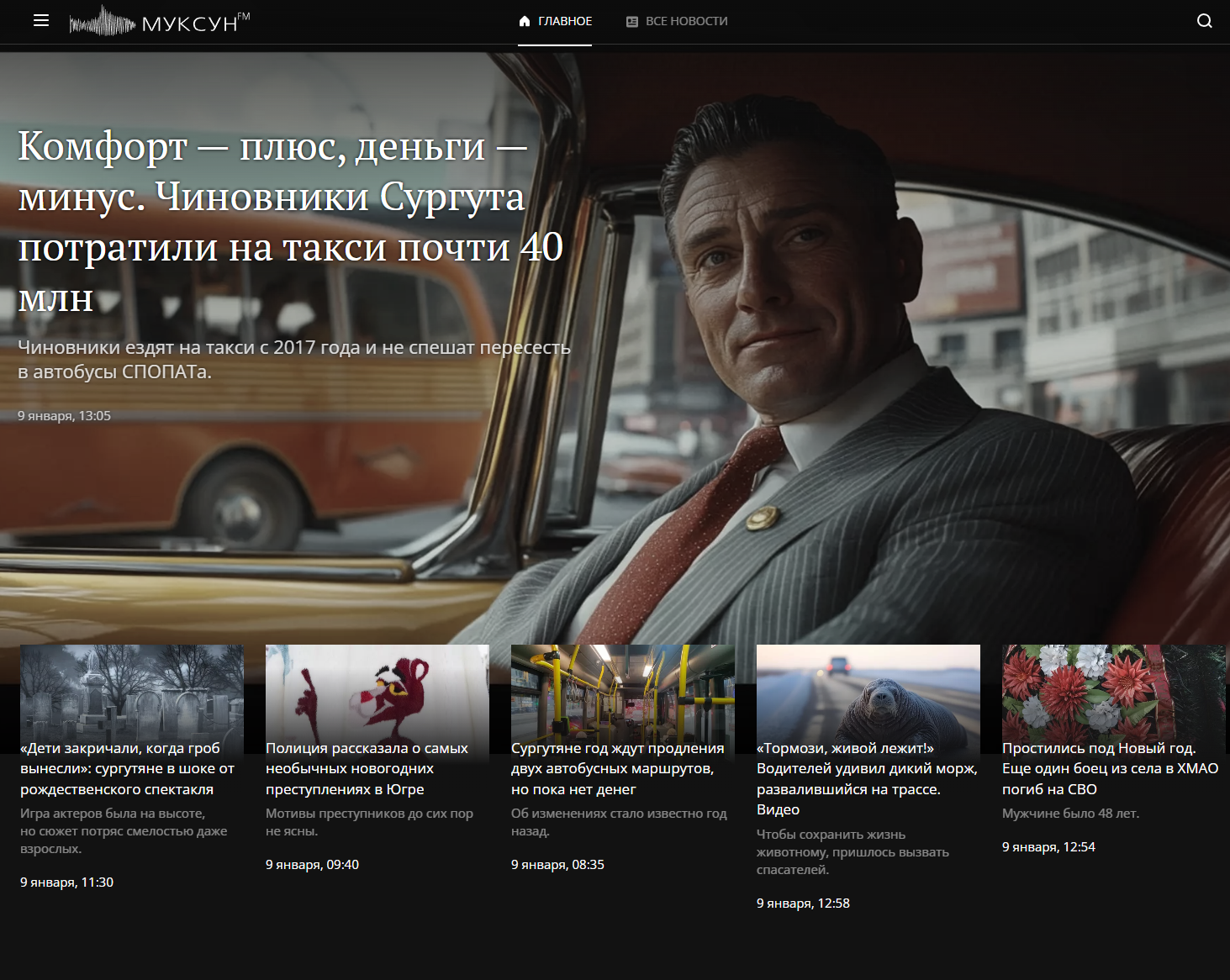Click text 'Об изменениях стало известно год назад'
Image resolution: width=1230 pixels, height=980 pixels.
[619, 822]
